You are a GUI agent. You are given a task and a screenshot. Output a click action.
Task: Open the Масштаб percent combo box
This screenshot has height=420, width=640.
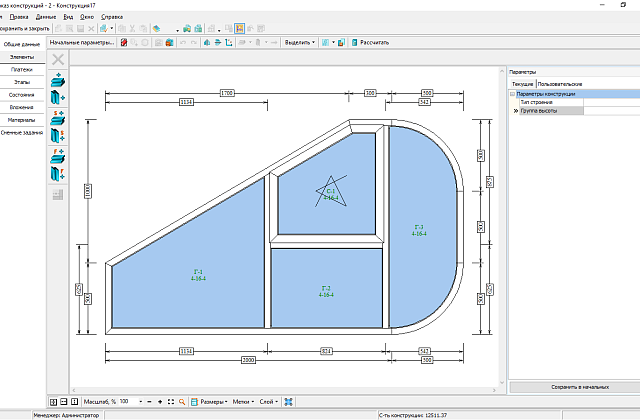(131, 402)
